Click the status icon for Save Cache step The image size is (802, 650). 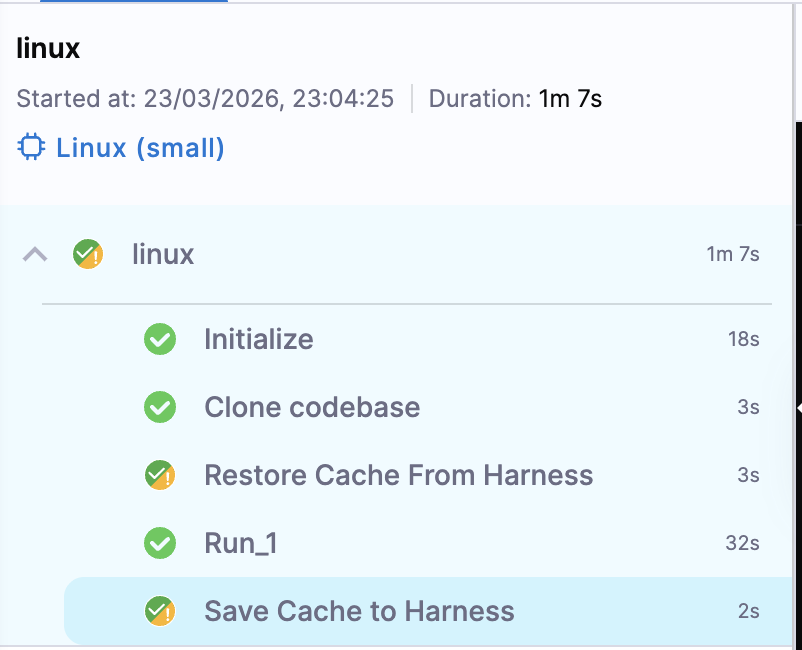coord(160,611)
